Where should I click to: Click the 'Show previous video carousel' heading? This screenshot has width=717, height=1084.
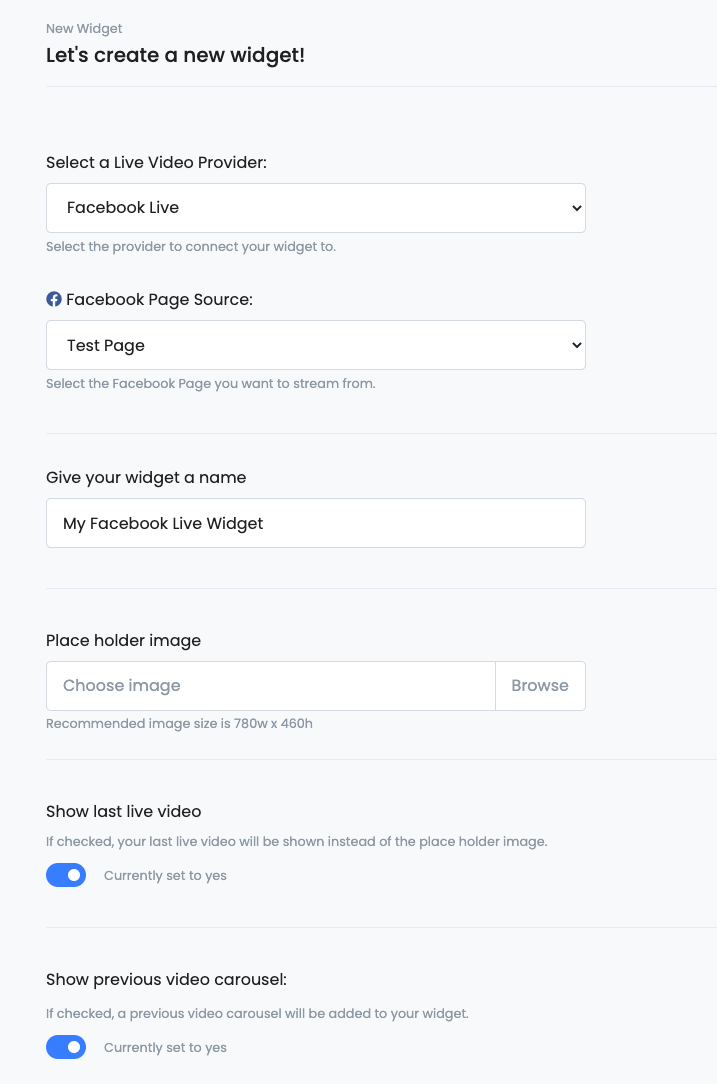coord(167,980)
